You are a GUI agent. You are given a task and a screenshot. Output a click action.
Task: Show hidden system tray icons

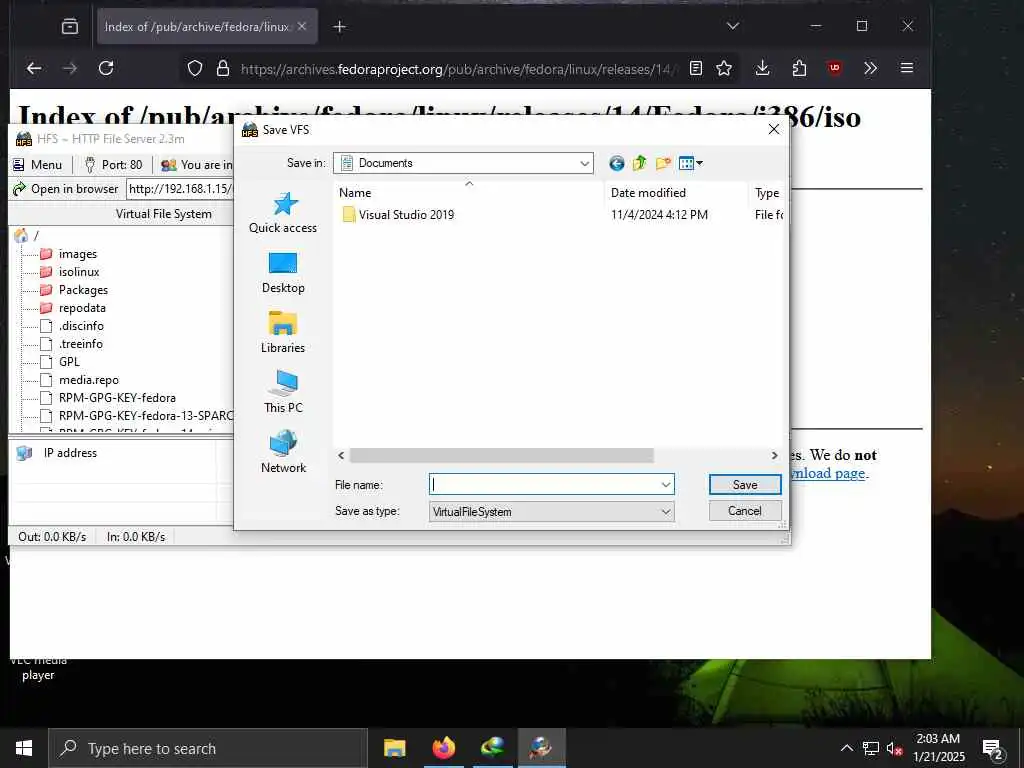(846, 748)
